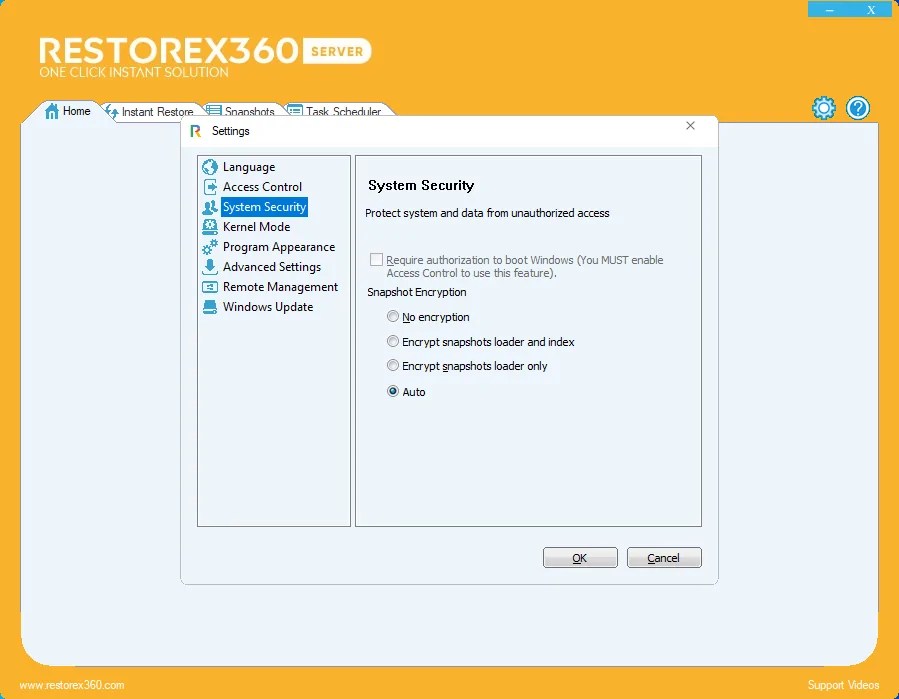Click the System Security heading
This screenshot has height=699, width=899.
click(x=421, y=185)
